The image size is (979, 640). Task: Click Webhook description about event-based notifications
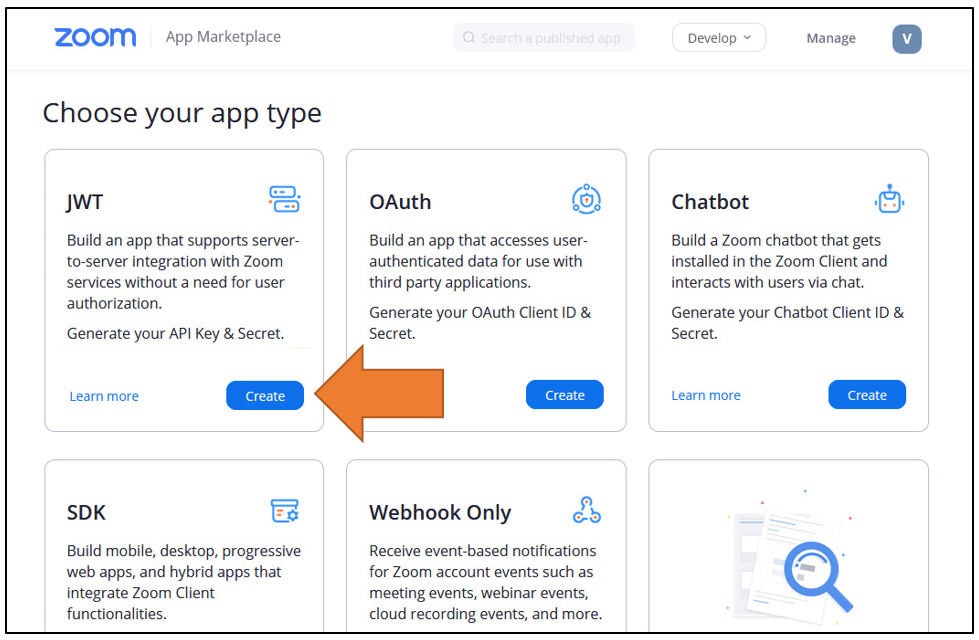click(486, 582)
